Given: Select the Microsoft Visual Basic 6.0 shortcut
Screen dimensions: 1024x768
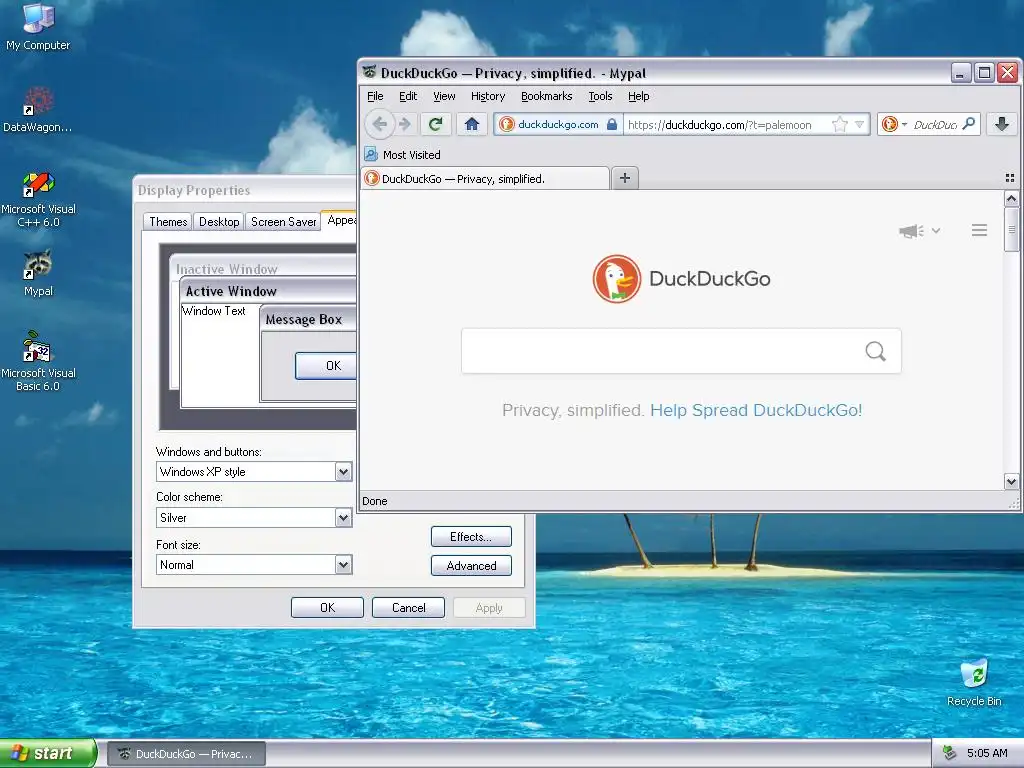Looking at the screenshot, I should pyautogui.click(x=38, y=361).
